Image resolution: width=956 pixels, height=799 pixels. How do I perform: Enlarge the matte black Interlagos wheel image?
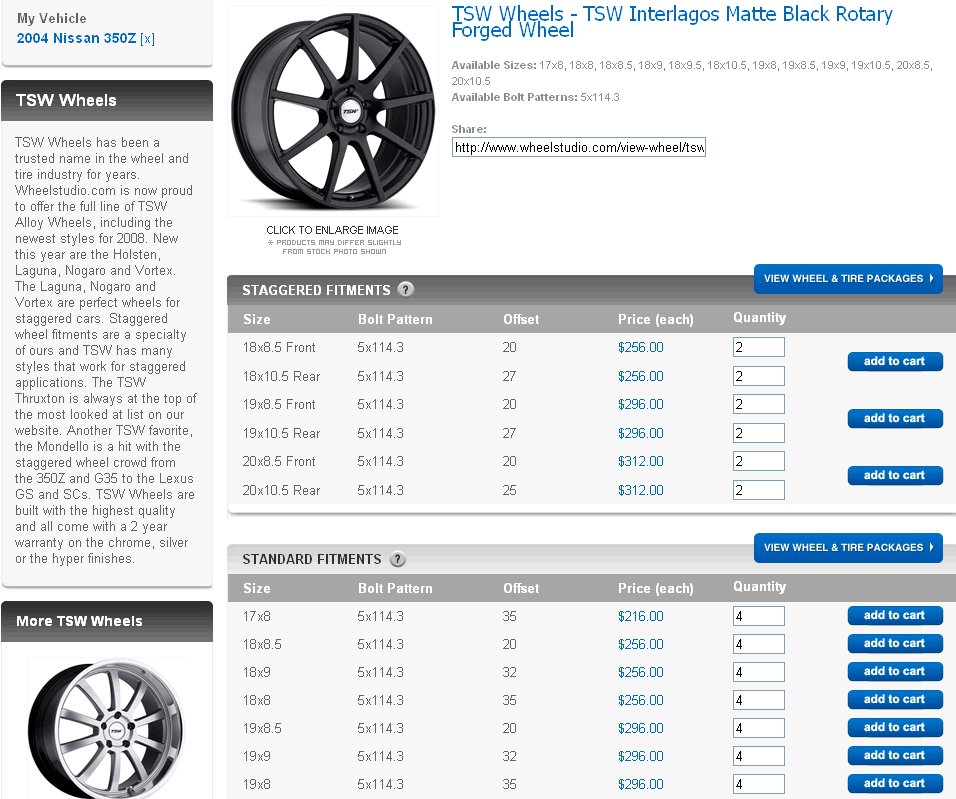[x=332, y=111]
